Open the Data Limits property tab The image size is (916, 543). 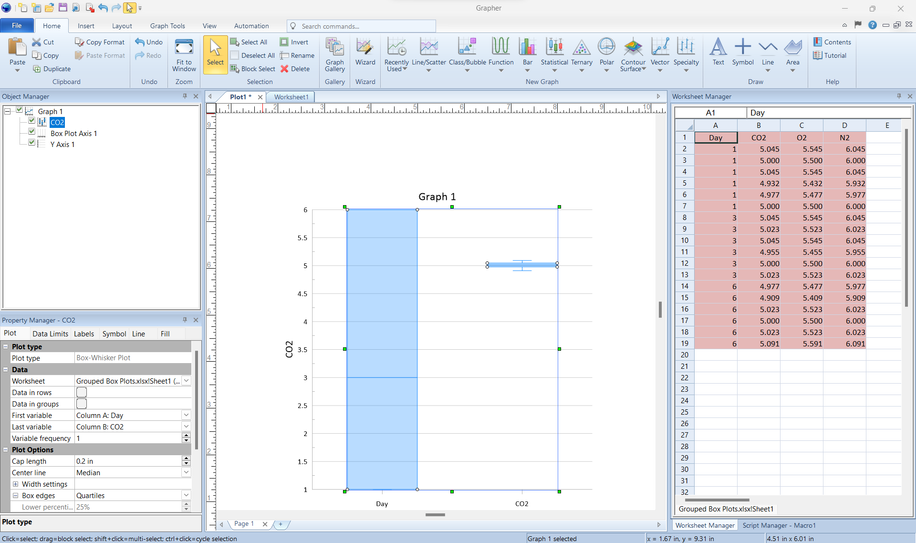click(50, 334)
